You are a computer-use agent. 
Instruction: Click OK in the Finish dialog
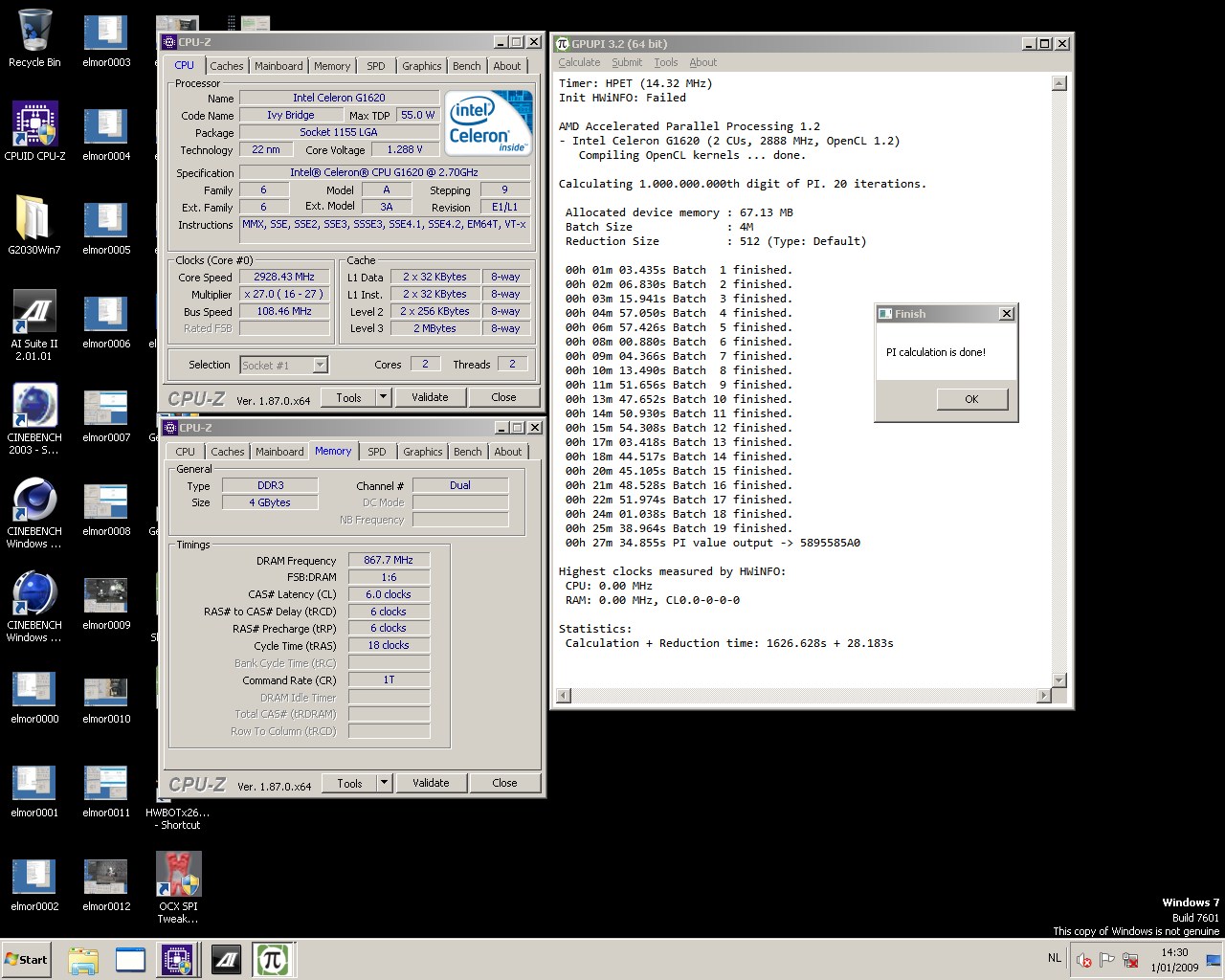[971, 399]
